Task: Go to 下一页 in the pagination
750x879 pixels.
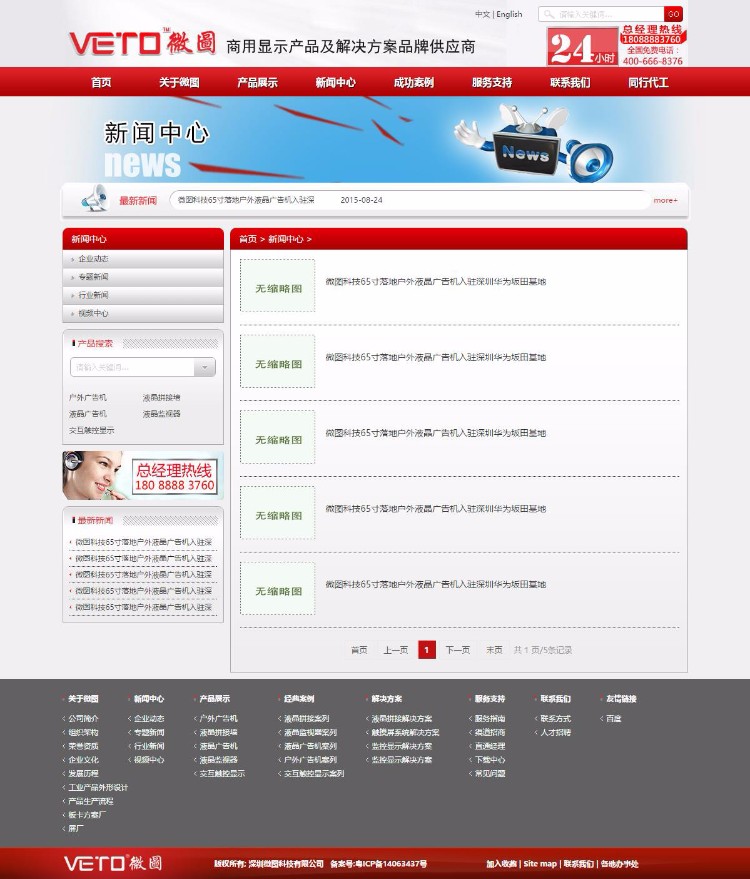Action: (x=458, y=650)
